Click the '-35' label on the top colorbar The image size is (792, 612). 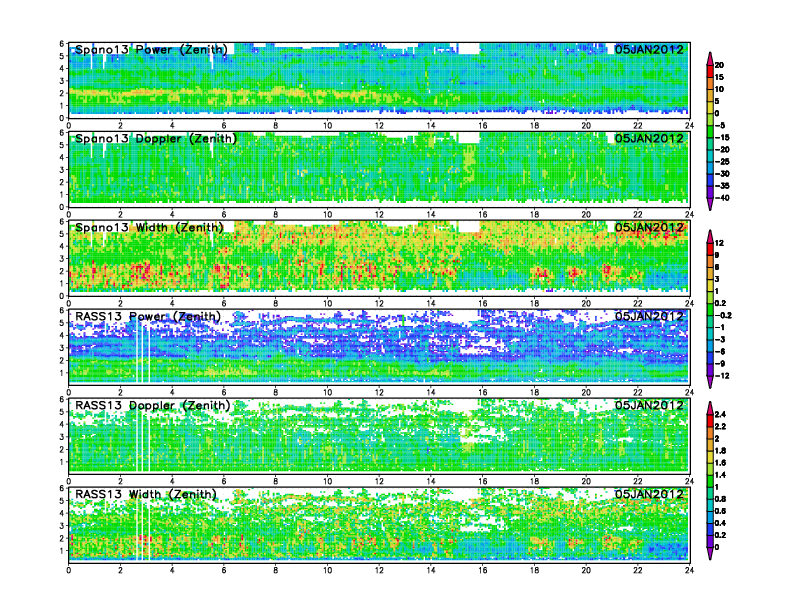tap(722, 186)
